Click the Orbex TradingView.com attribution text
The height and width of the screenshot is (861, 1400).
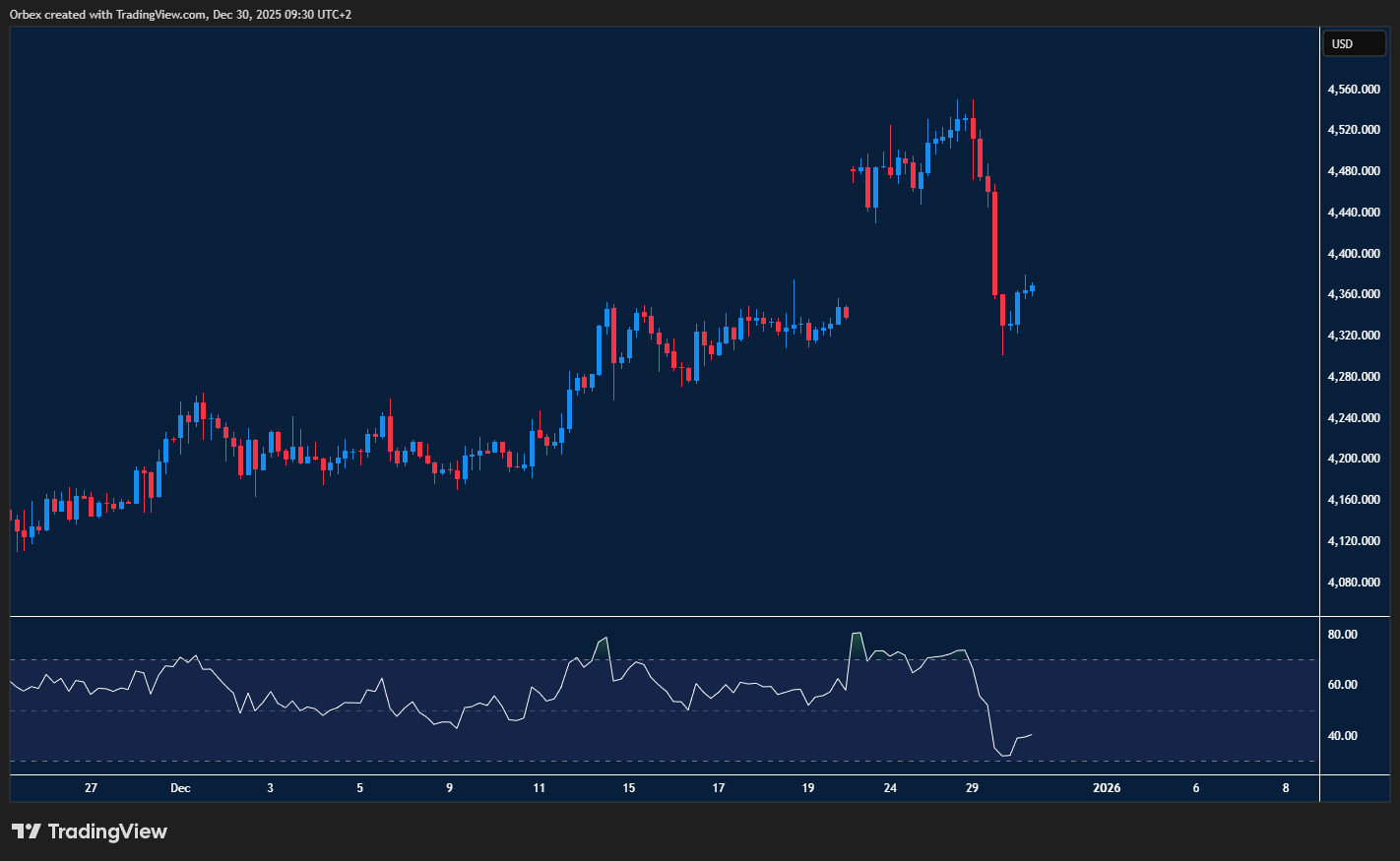(180, 14)
